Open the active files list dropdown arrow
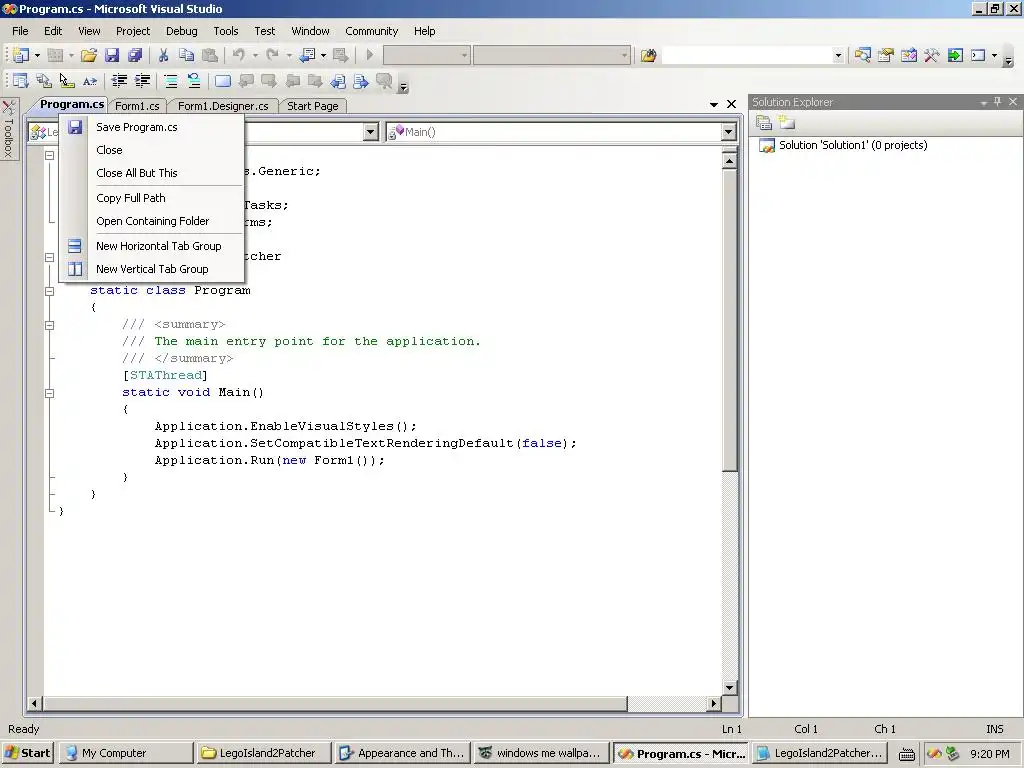The width and height of the screenshot is (1024, 768). (x=714, y=104)
